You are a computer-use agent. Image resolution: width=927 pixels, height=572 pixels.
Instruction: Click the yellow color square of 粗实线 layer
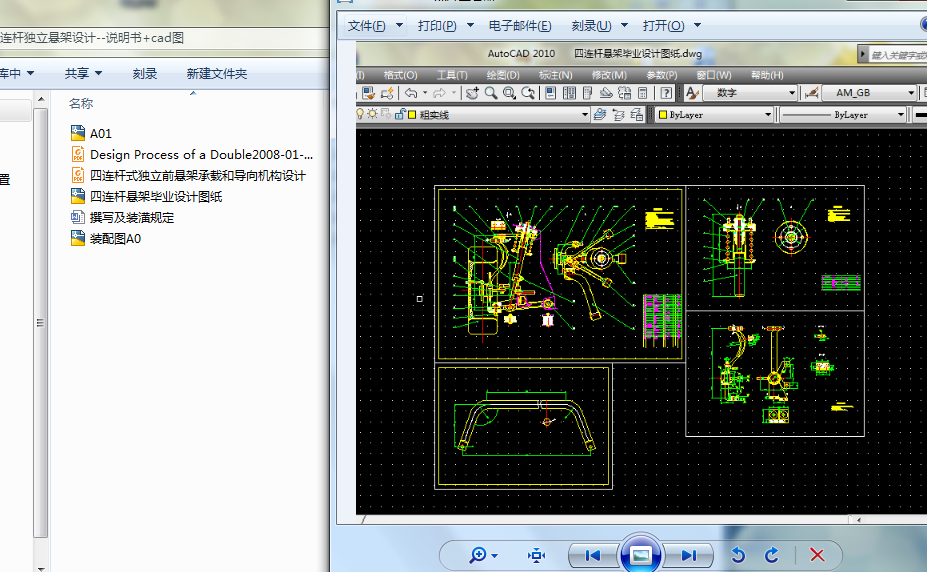412,115
